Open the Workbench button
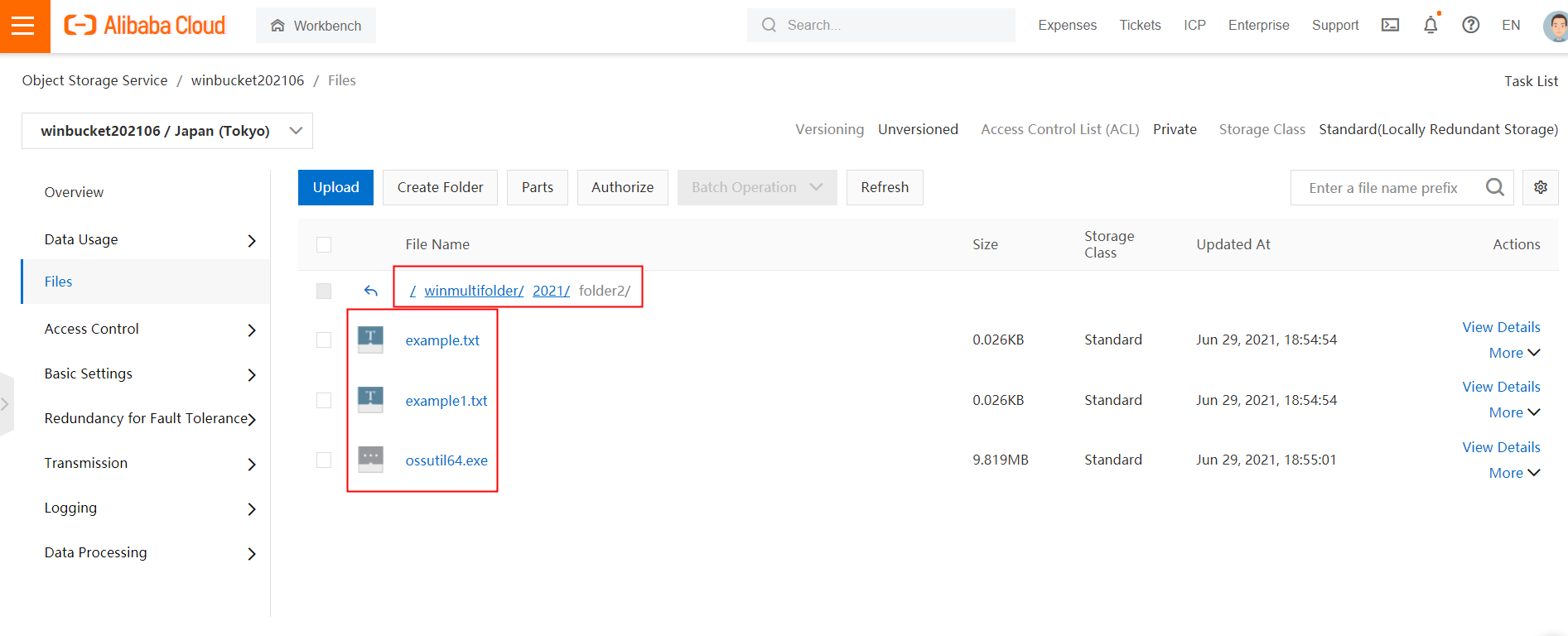Viewport: 1568px width, 636px height. [x=316, y=26]
